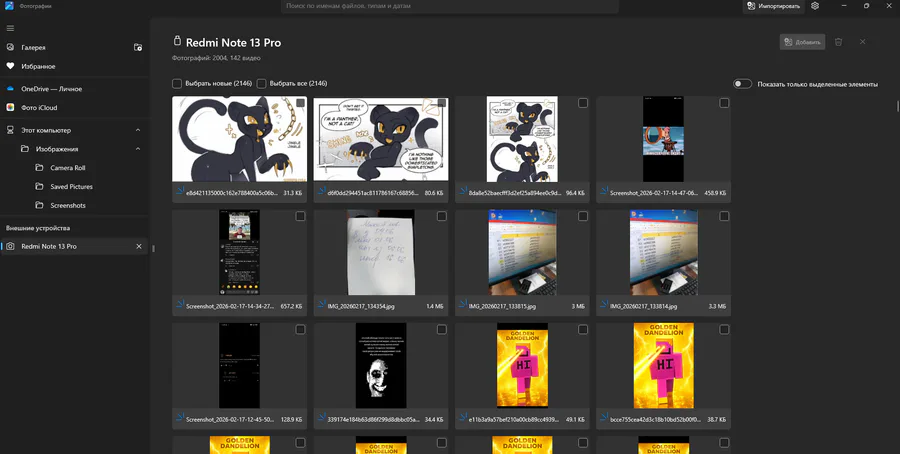Open the Golden Dandelion thumbnail e11b3a9a57bef210a
Viewport: 900px width, 454px height.
522,366
